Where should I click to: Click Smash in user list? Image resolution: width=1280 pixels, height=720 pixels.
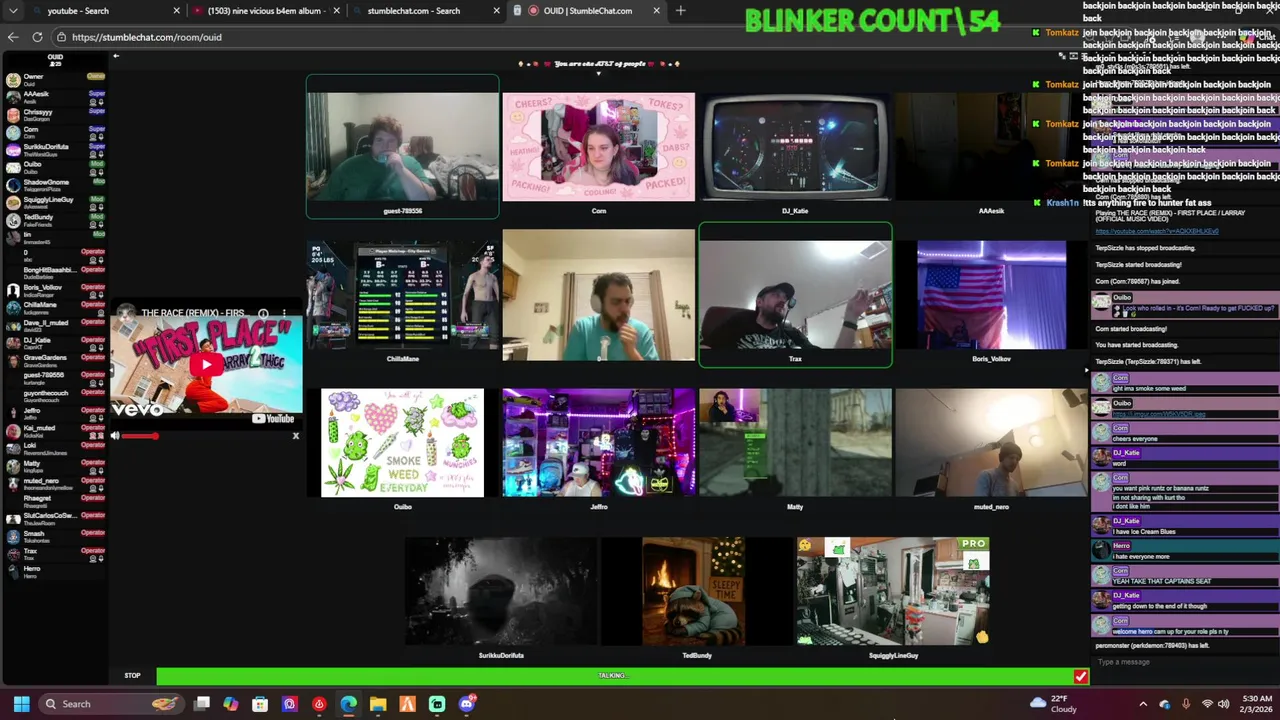(x=55, y=536)
